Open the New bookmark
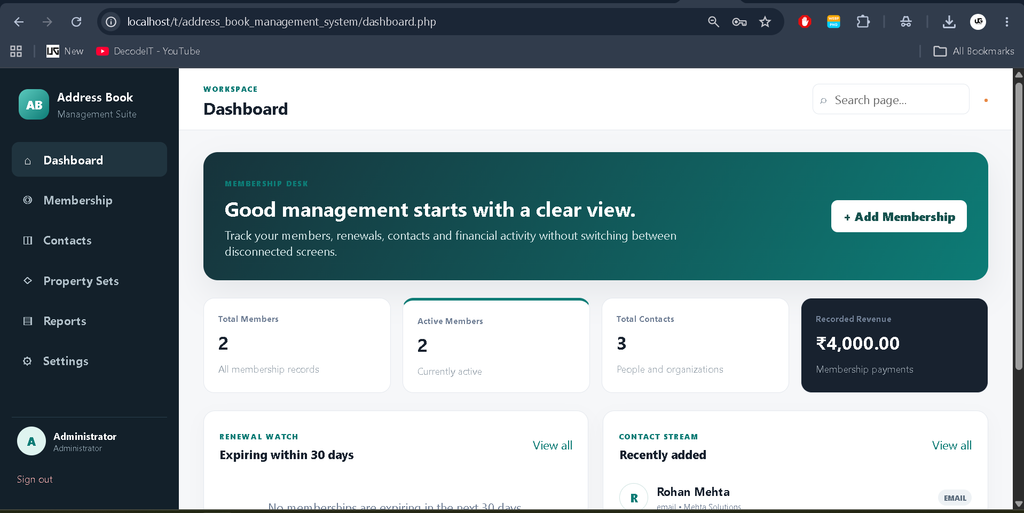1024x513 pixels. tap(65, 51)
